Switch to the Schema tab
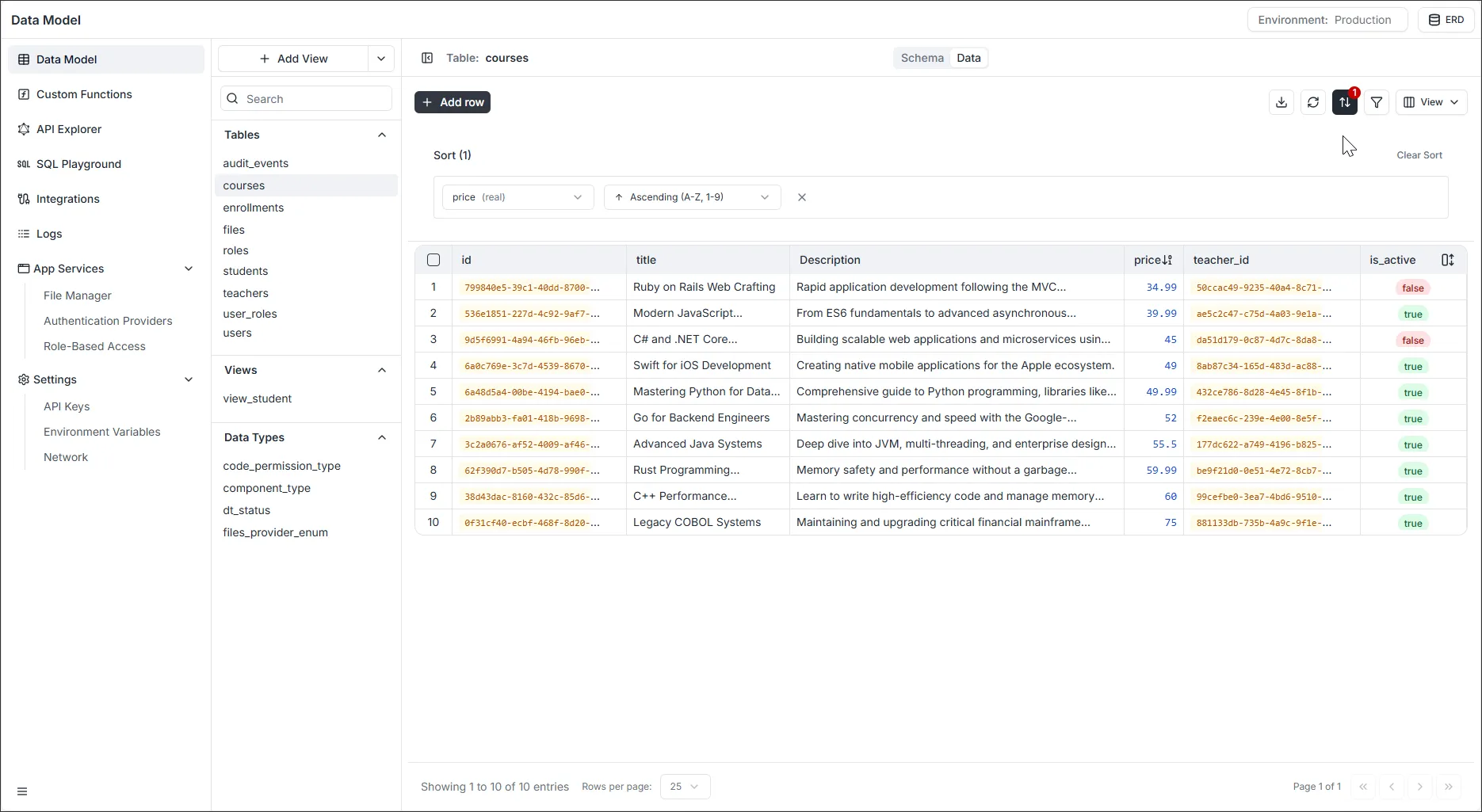Image resolution: width=1482 pixels, height=812 pixels. pos(922,58)
